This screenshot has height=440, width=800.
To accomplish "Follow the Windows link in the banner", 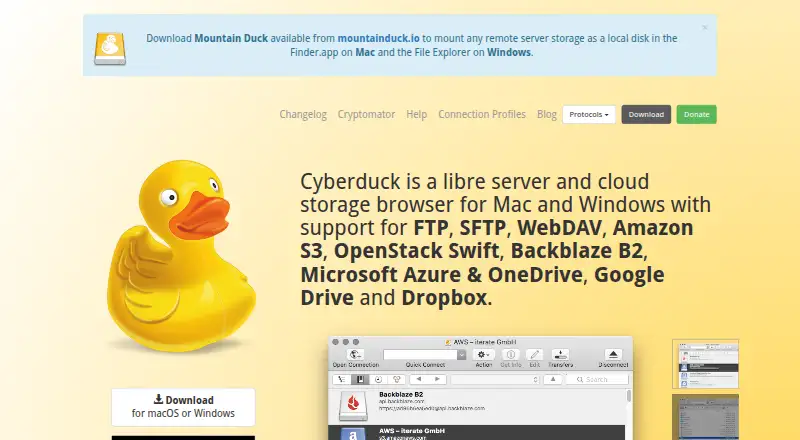I will pyautogui.click(x=509, y=52).
